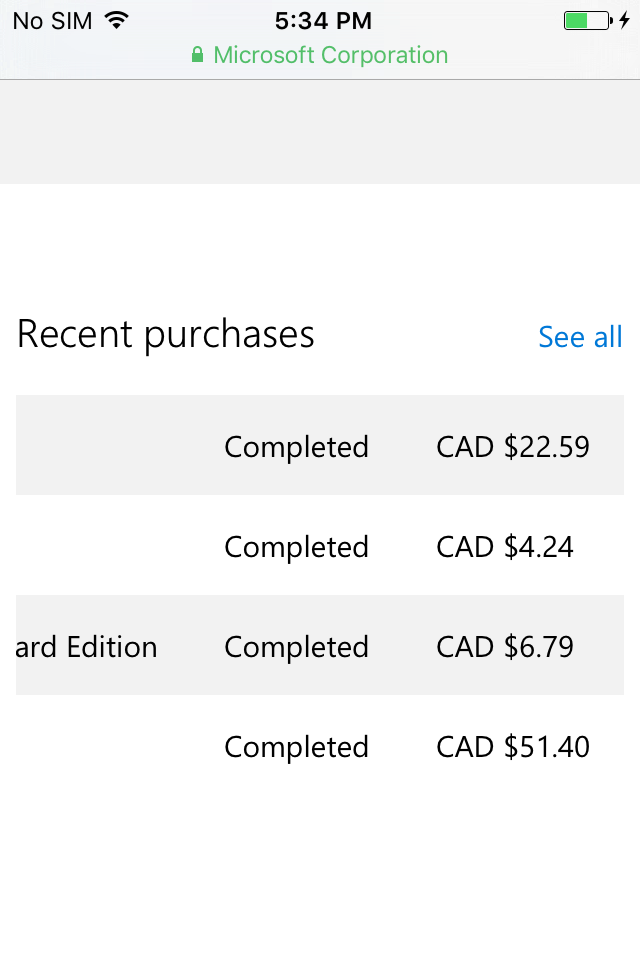Screen dimensions: 640x960
Task: Tap the charging bolt icon
Action: pos(625,20)
